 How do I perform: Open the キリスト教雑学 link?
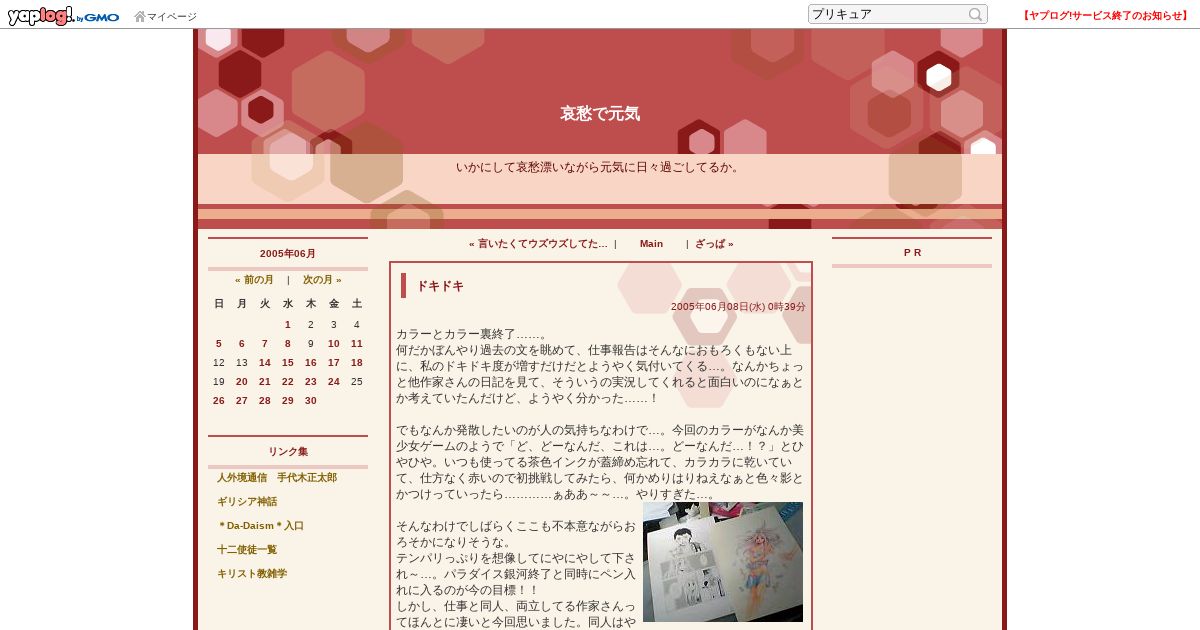252,574
